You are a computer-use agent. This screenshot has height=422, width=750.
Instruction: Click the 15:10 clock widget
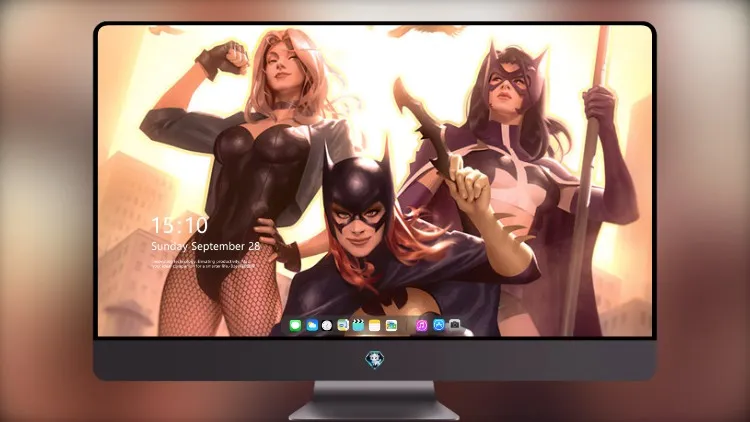pyautogui.click(x=179, y=225)
